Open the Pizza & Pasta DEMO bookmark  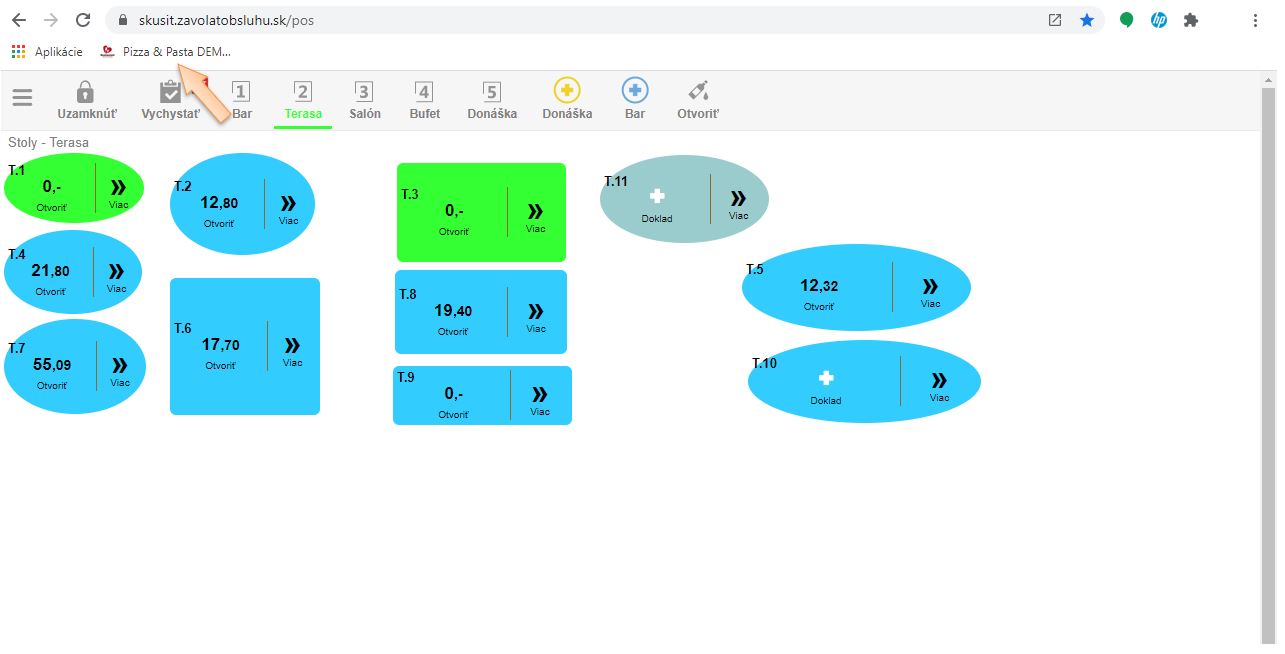166,52
